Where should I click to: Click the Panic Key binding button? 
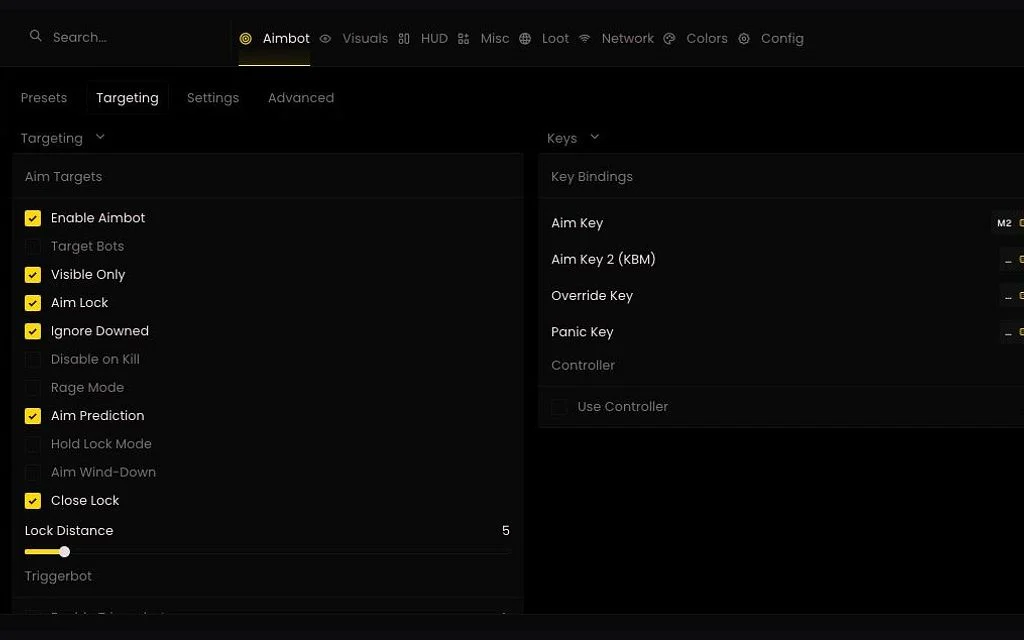[1012, 333]
